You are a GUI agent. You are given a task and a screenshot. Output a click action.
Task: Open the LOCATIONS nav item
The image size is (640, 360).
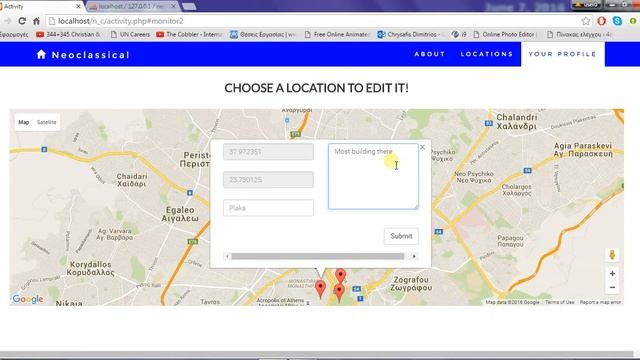487,54
